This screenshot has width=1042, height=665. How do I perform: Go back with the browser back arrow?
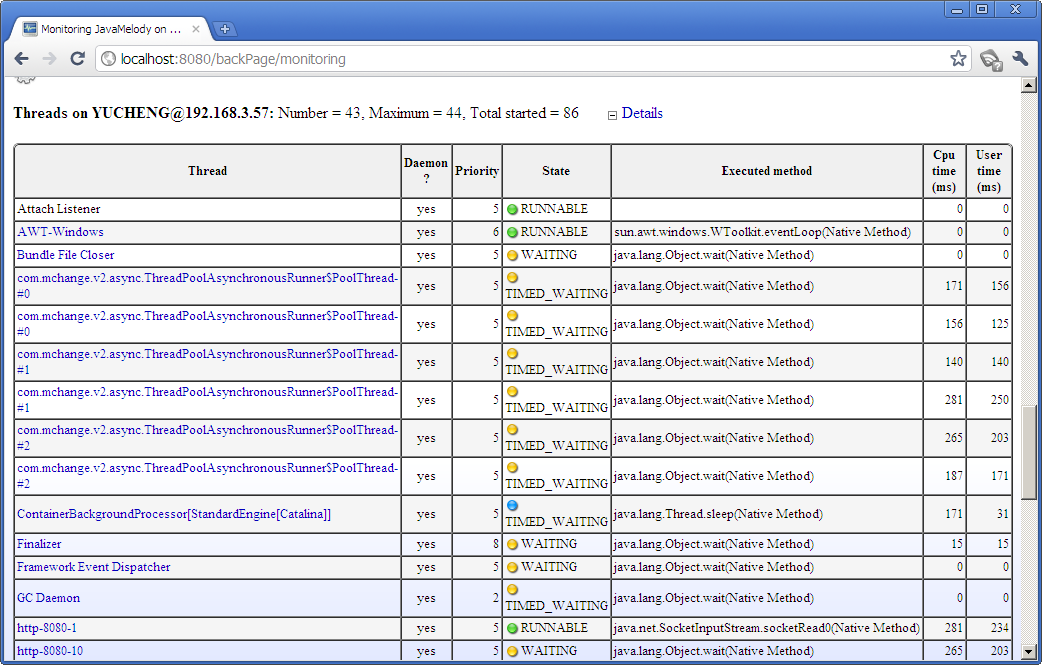tap(21, 58)
